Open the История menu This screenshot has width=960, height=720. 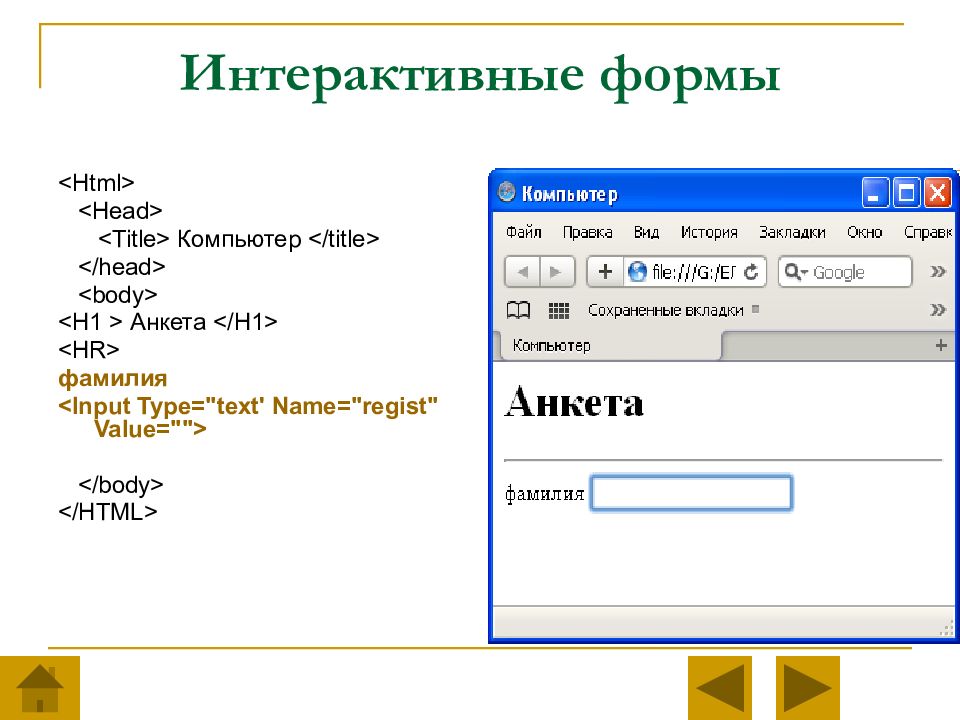(709, 233)
